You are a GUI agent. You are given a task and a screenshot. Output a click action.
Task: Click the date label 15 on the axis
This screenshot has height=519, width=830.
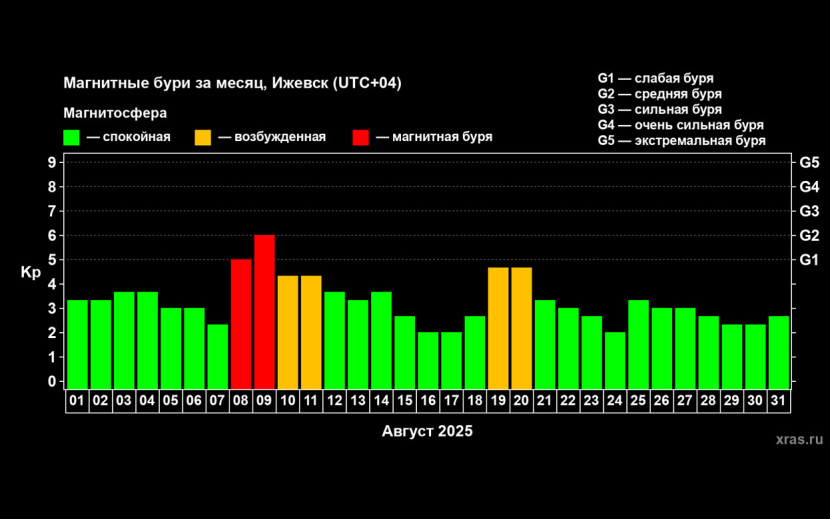[404, 400]
